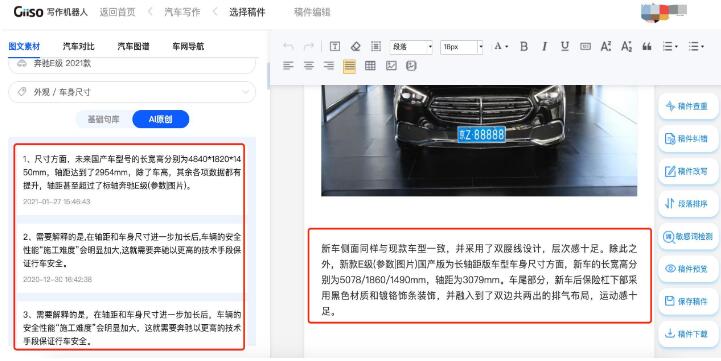Toggle bold formatting
Viewport: 721px width, 361px height.
click(524, 46)
